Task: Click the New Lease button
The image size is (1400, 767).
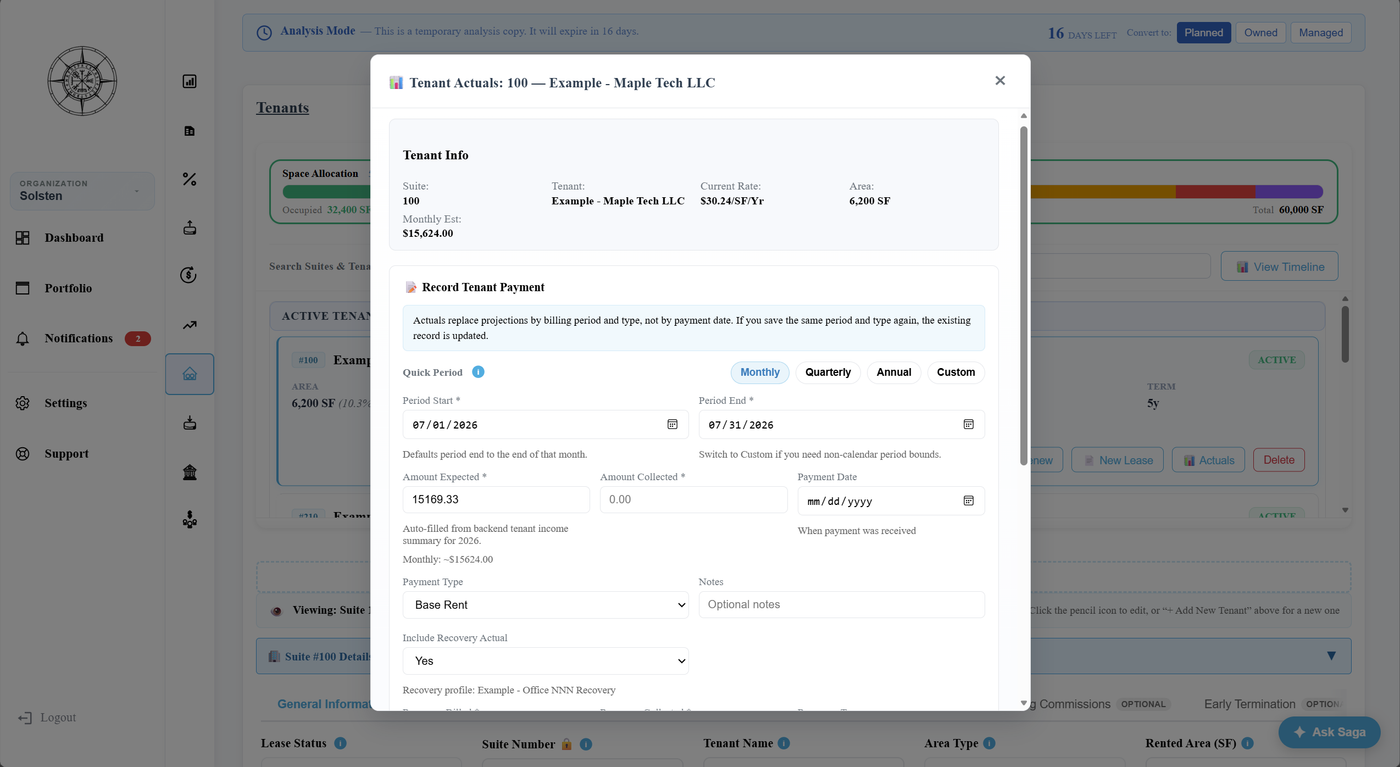Action: point(1116,460)
